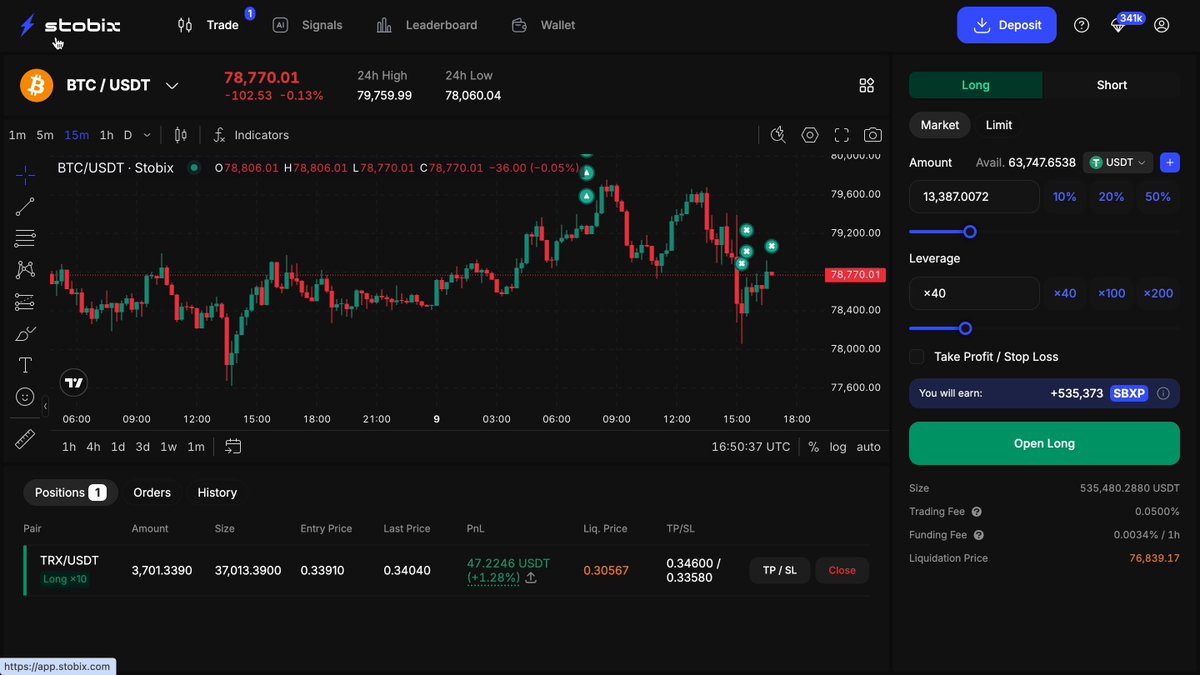Adjust the Leverage slider handle
Image resolution: width=1200 pixels, height=675 pixels.
pyautogui.click(x=965, y=328)
